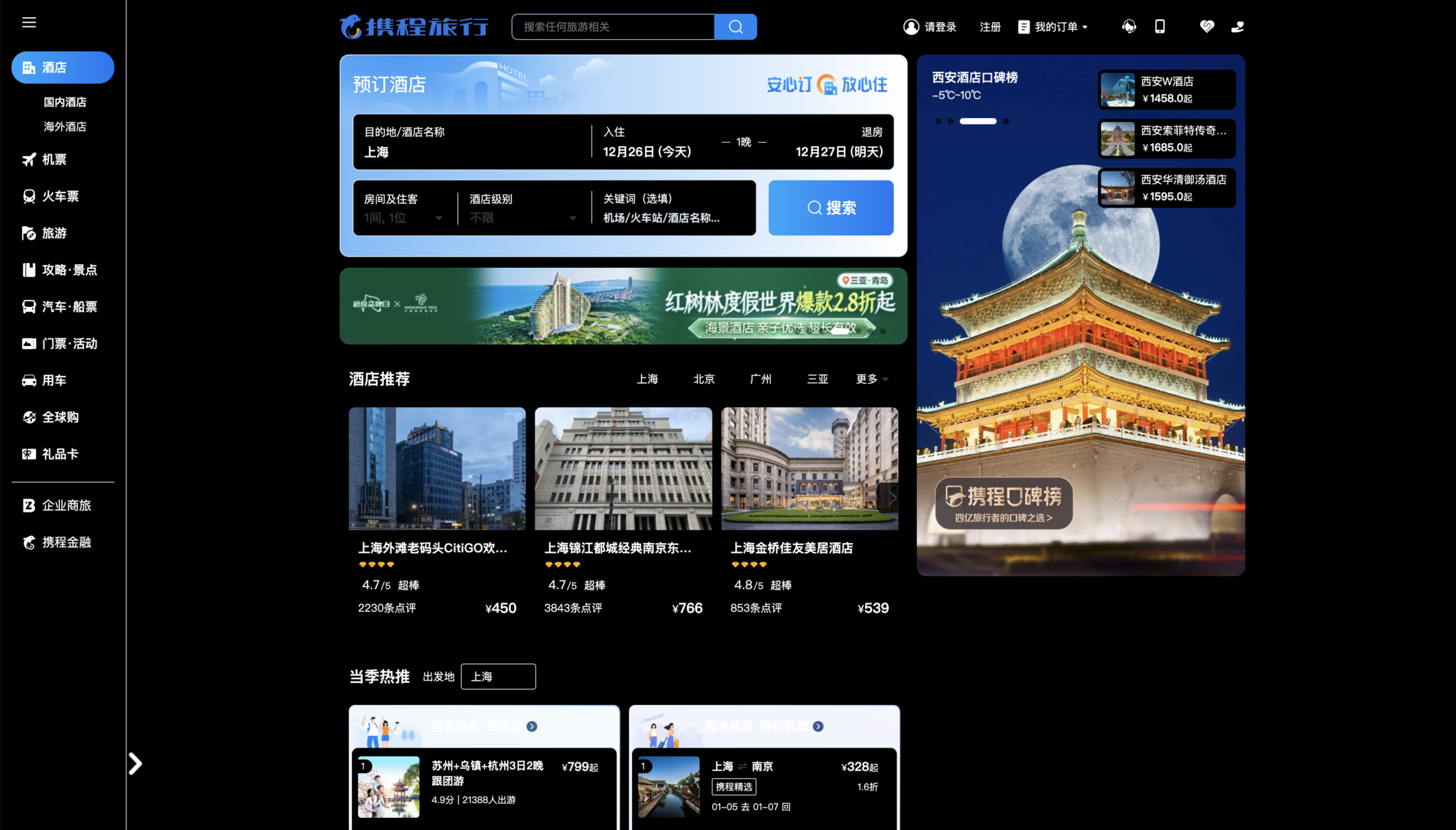
Task: Select the 机票 flights icon in sidebar
Action: tap(28, 160)
